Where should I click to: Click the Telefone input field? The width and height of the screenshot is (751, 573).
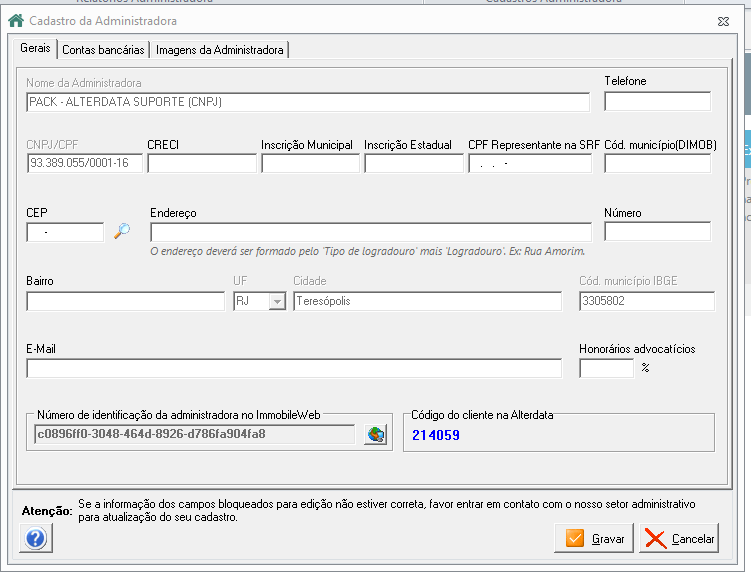coord(658,102)
